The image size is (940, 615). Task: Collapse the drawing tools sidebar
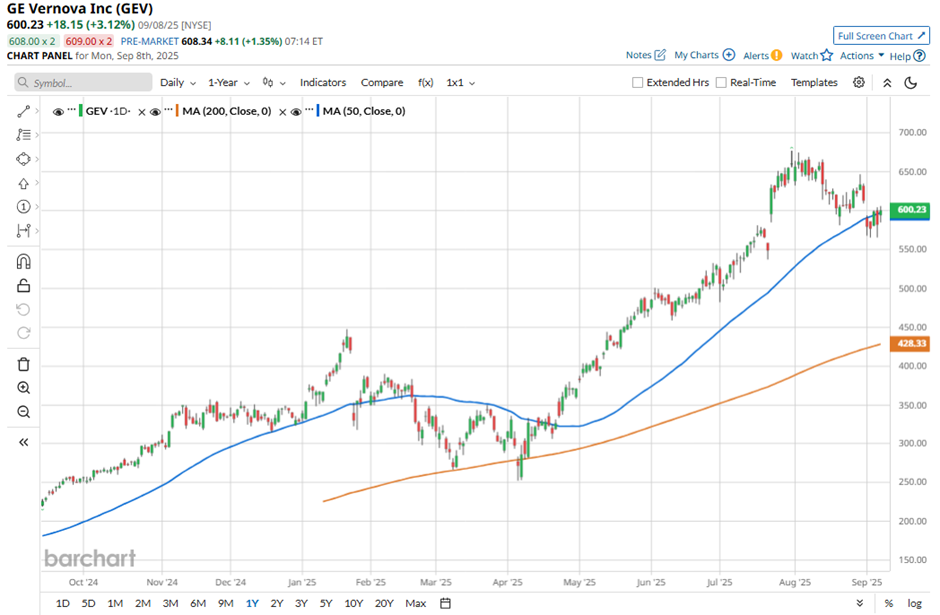click(23, 442)
